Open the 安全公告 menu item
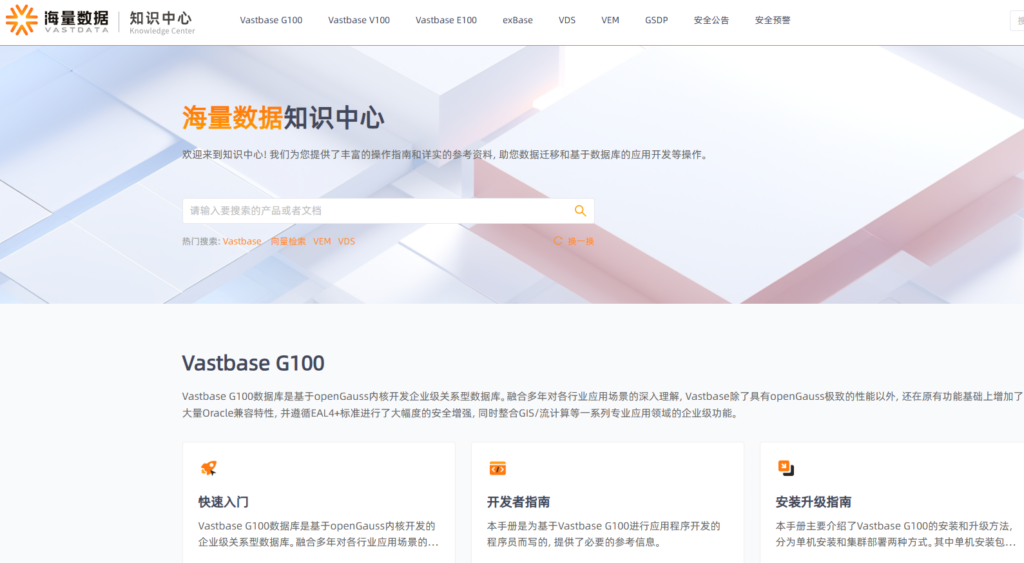 (x=711, y=20)
